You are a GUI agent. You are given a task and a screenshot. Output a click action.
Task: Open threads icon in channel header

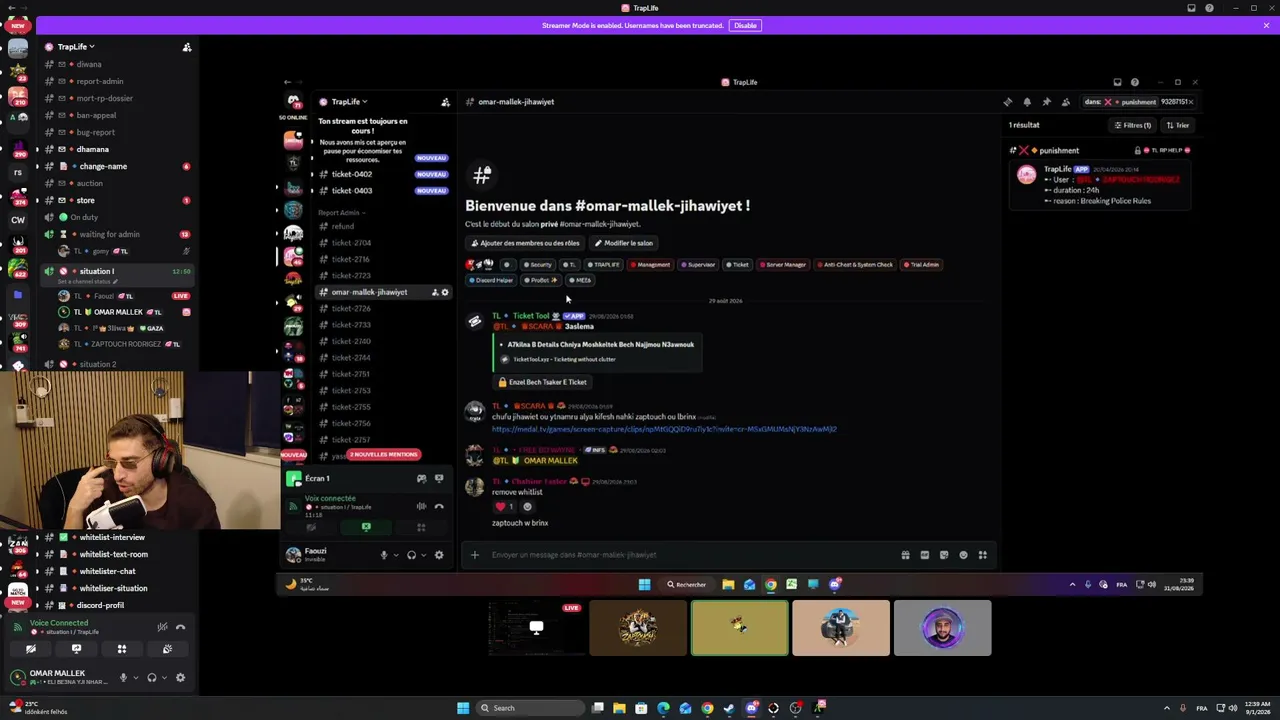pyautogui.click(x=1008, y=102)
